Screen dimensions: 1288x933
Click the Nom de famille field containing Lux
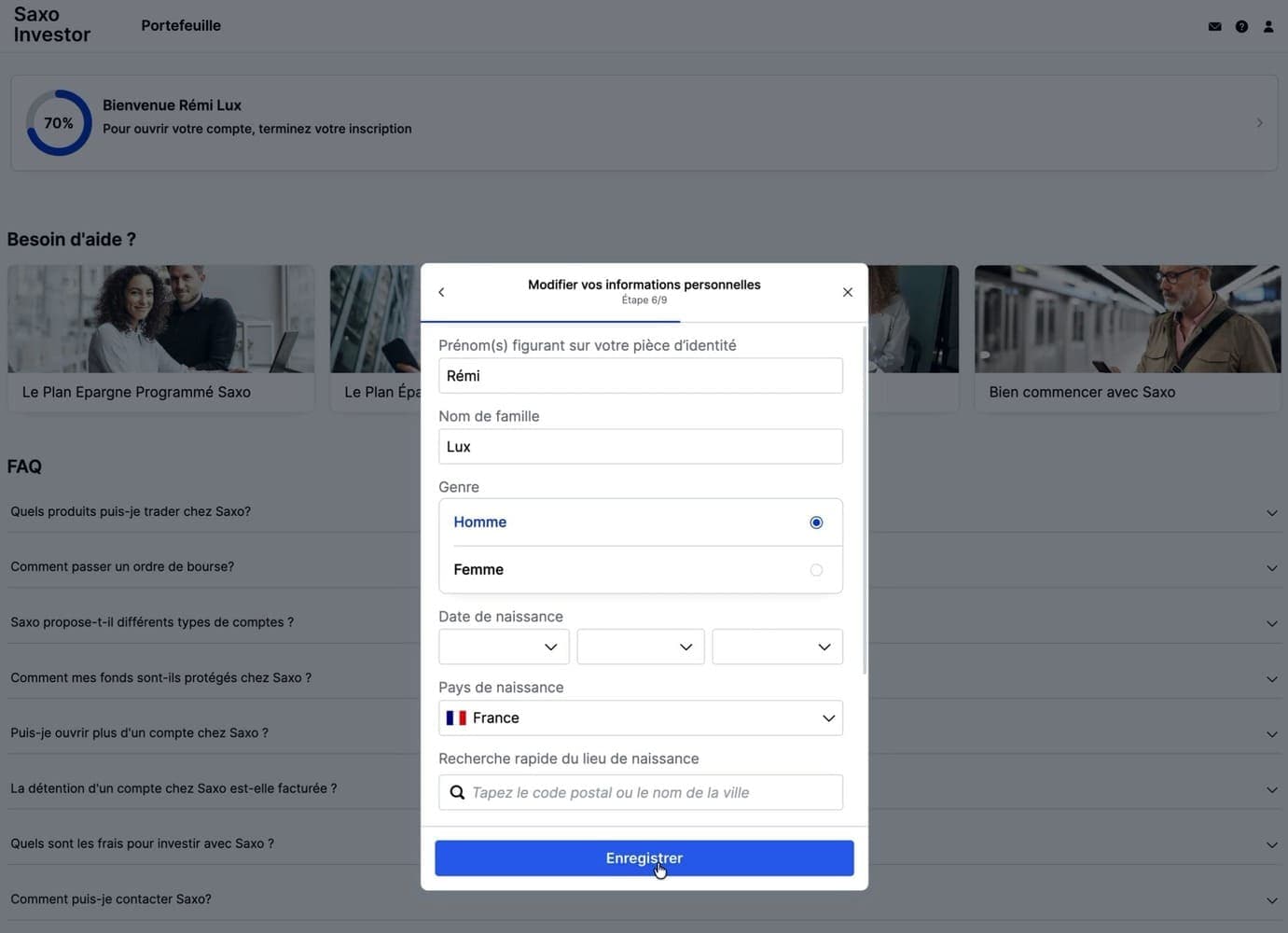(x=641, y=447)
